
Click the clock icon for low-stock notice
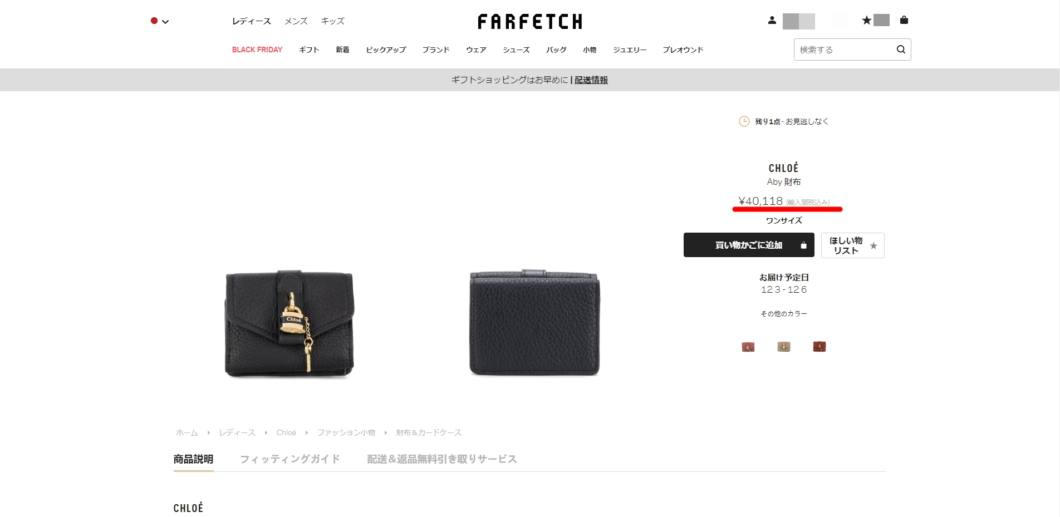click(744, 122)
